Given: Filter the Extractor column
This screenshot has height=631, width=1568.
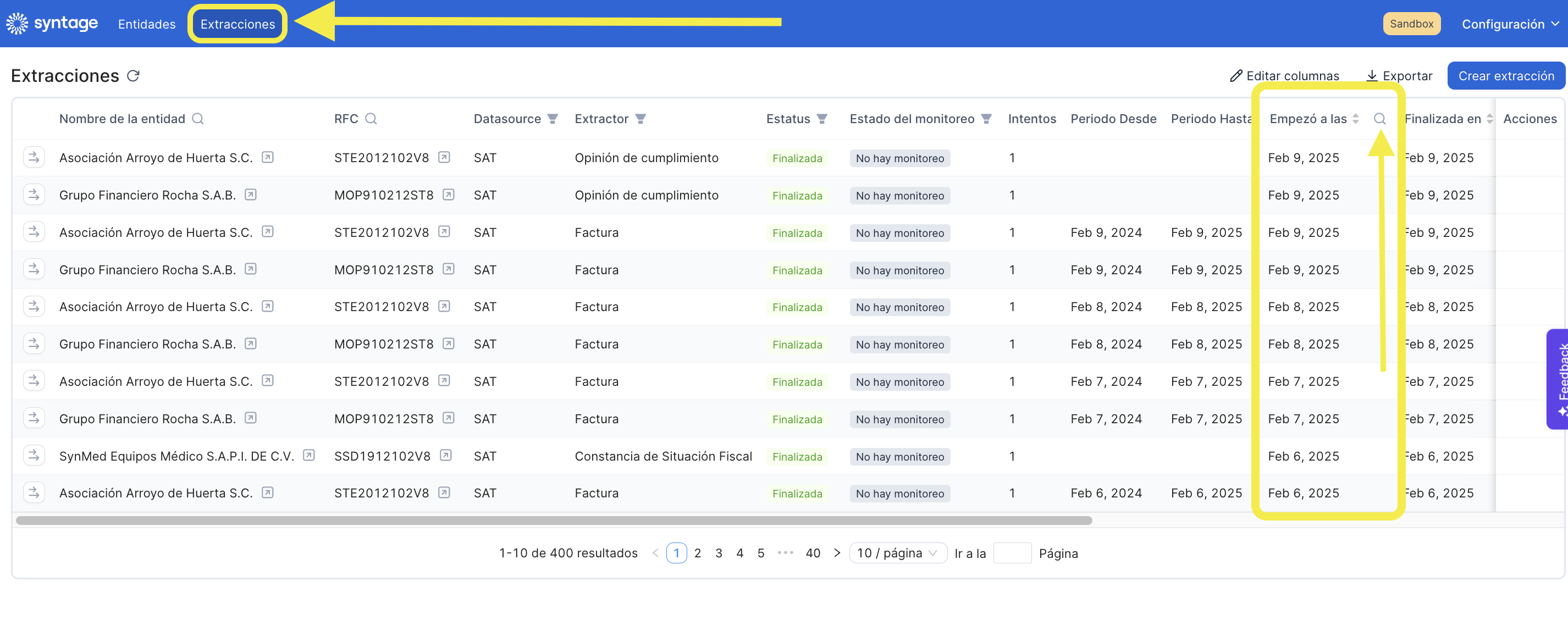Looking at the screenshot, I should (641, 119).
